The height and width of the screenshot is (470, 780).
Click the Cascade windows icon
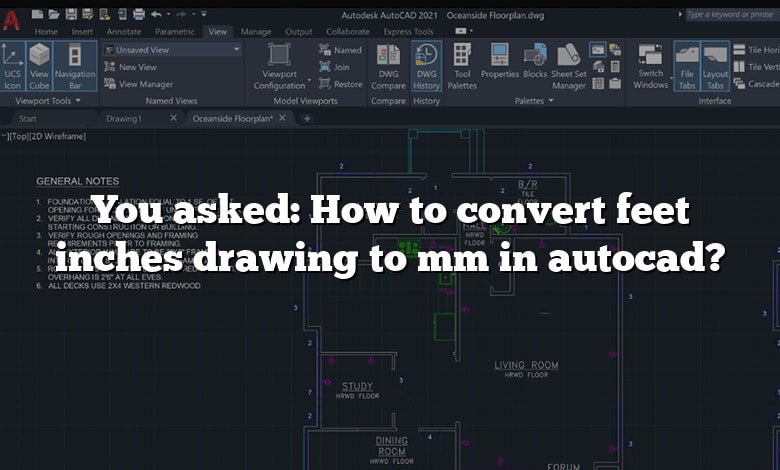pyautogui.click(x=739, y=84)
